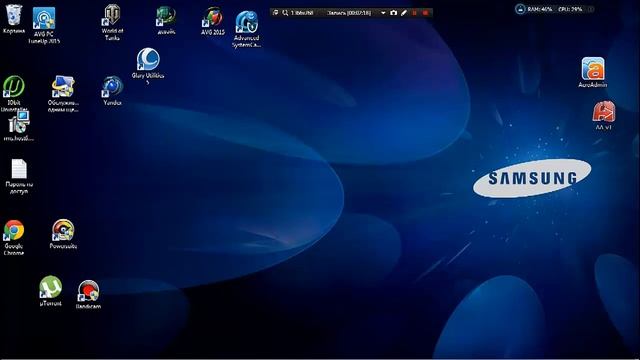This screenshot has height=360, width=640.
Task: Open Glary Utilities 5 shortcut
Action: (x=148, y=67)
